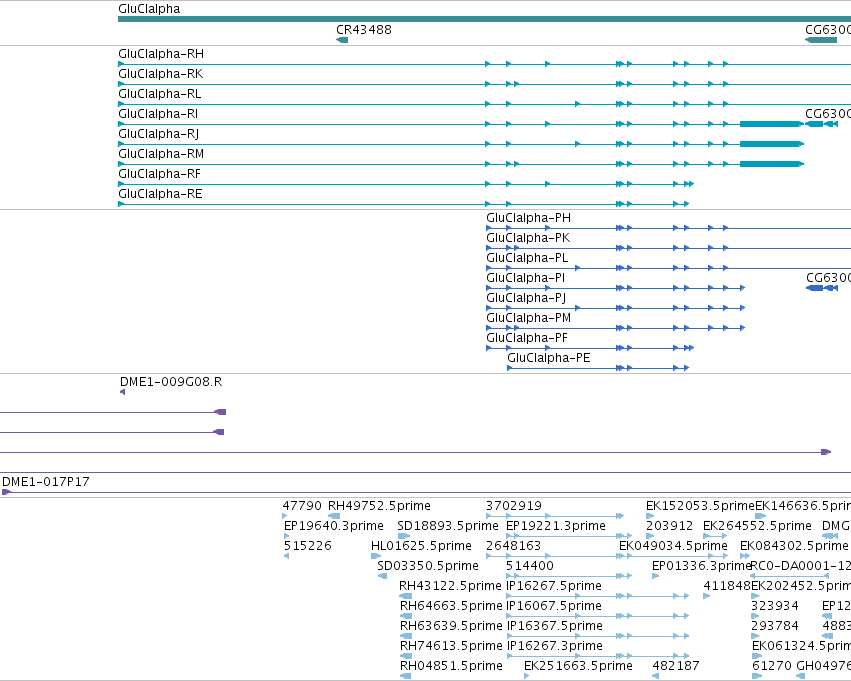Click the RH63639.5prime EST label
Screen dimensions: 851x681
click(452, 627)
